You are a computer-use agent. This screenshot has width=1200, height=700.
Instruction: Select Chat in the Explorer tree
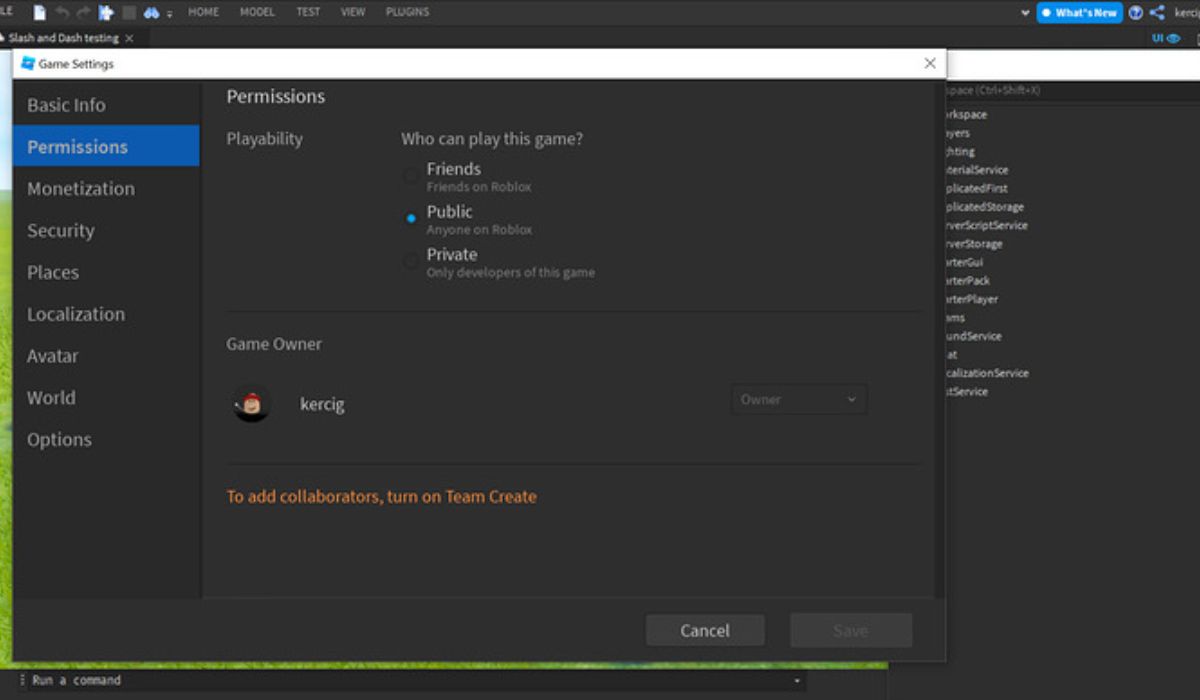pyautogui.click(x=951, y=355)
